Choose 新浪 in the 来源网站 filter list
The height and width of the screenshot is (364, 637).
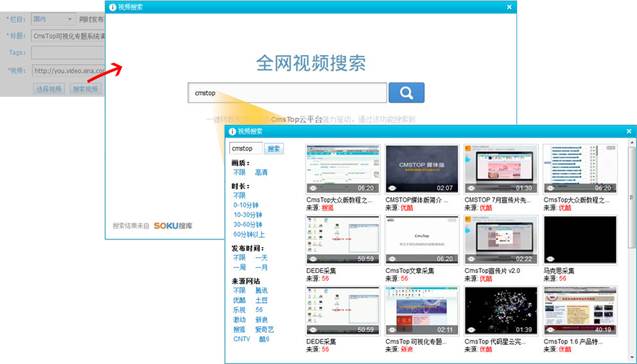(261, 320)
